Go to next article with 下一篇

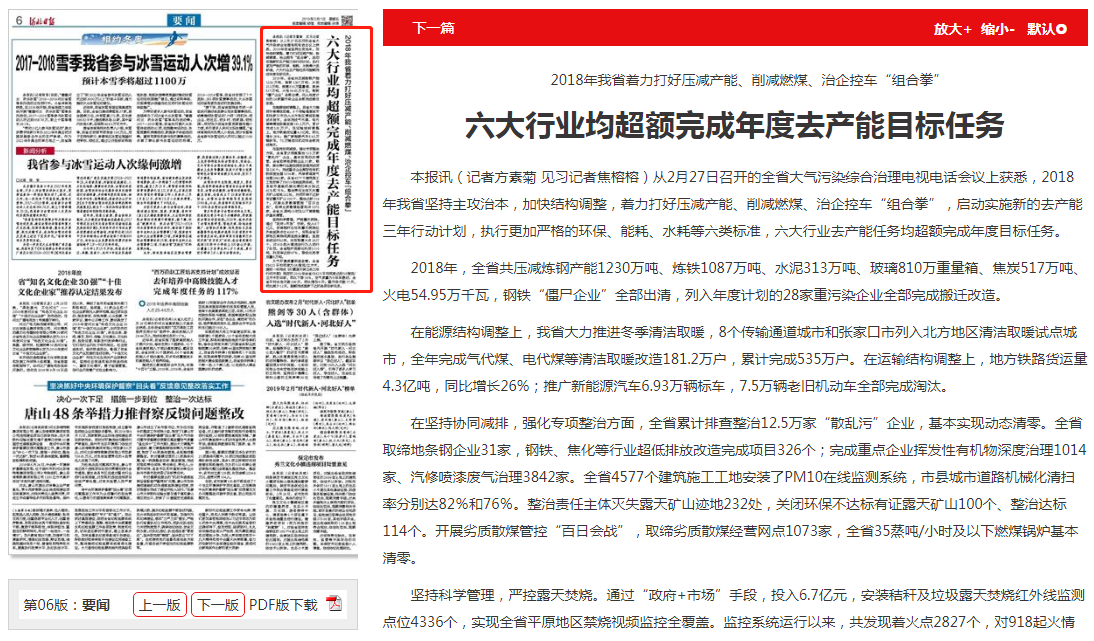click(434, 28)
